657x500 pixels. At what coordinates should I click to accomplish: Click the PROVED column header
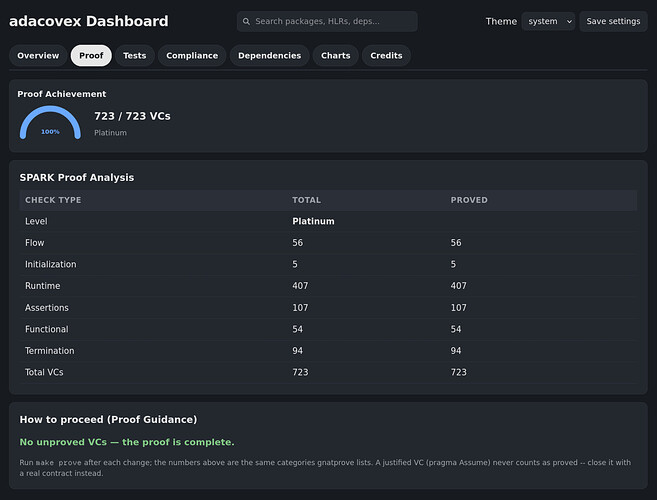(469, 200)
